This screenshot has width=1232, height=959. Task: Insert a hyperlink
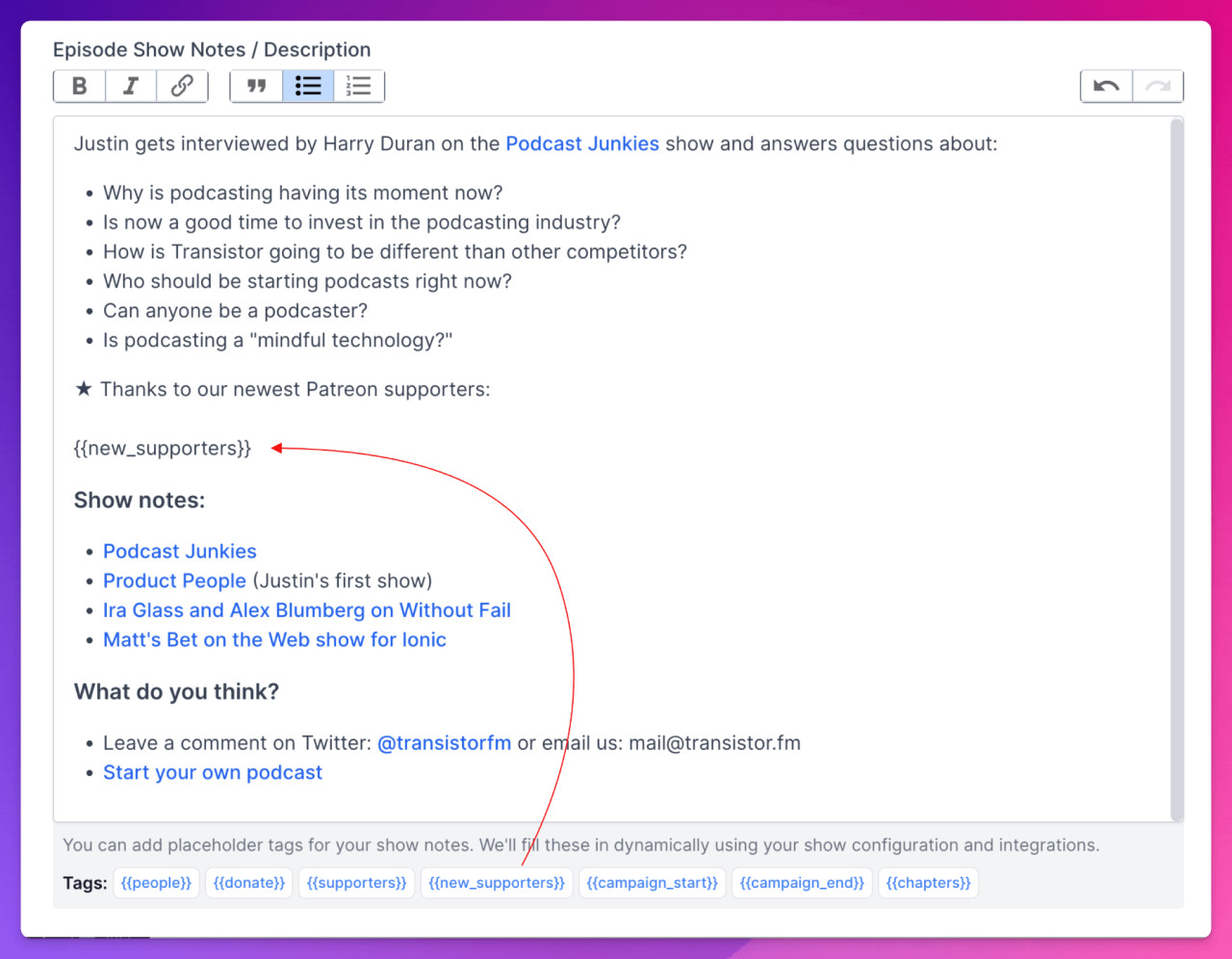point(182,86)
